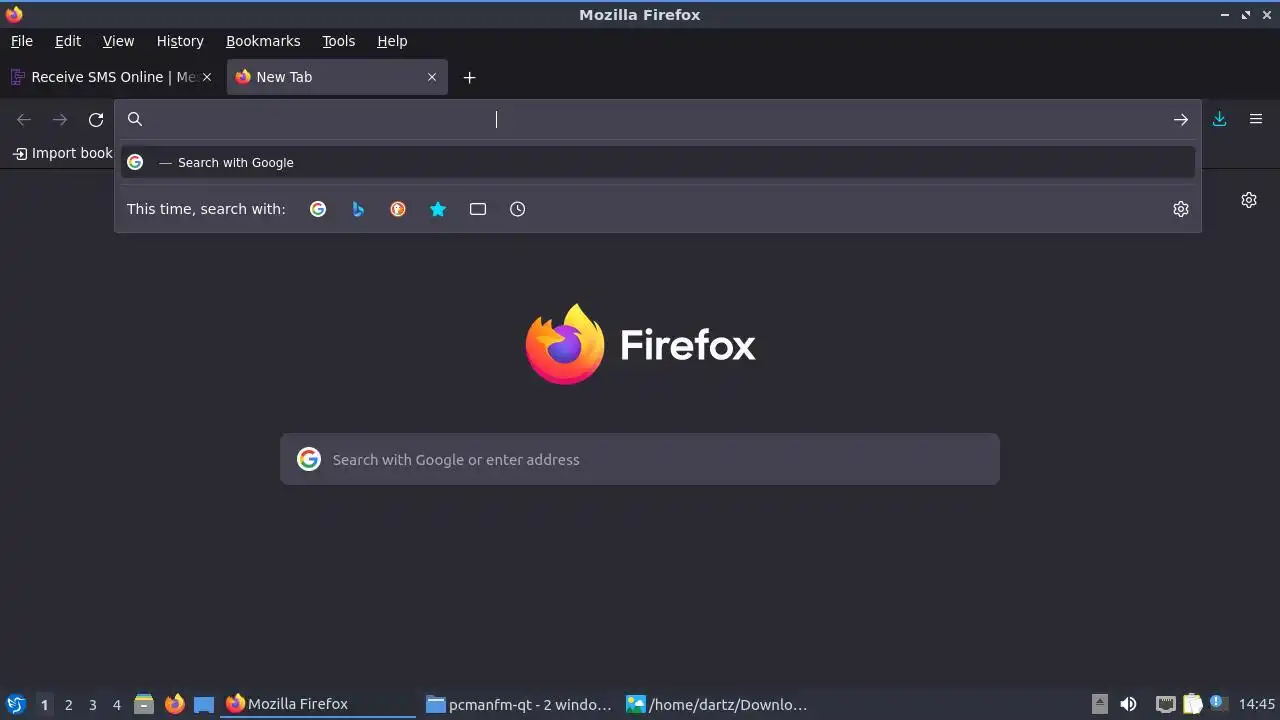Search in open Tabs
Image resolution: width=1280 pixels, height=720 pixels.
[478, 209]
